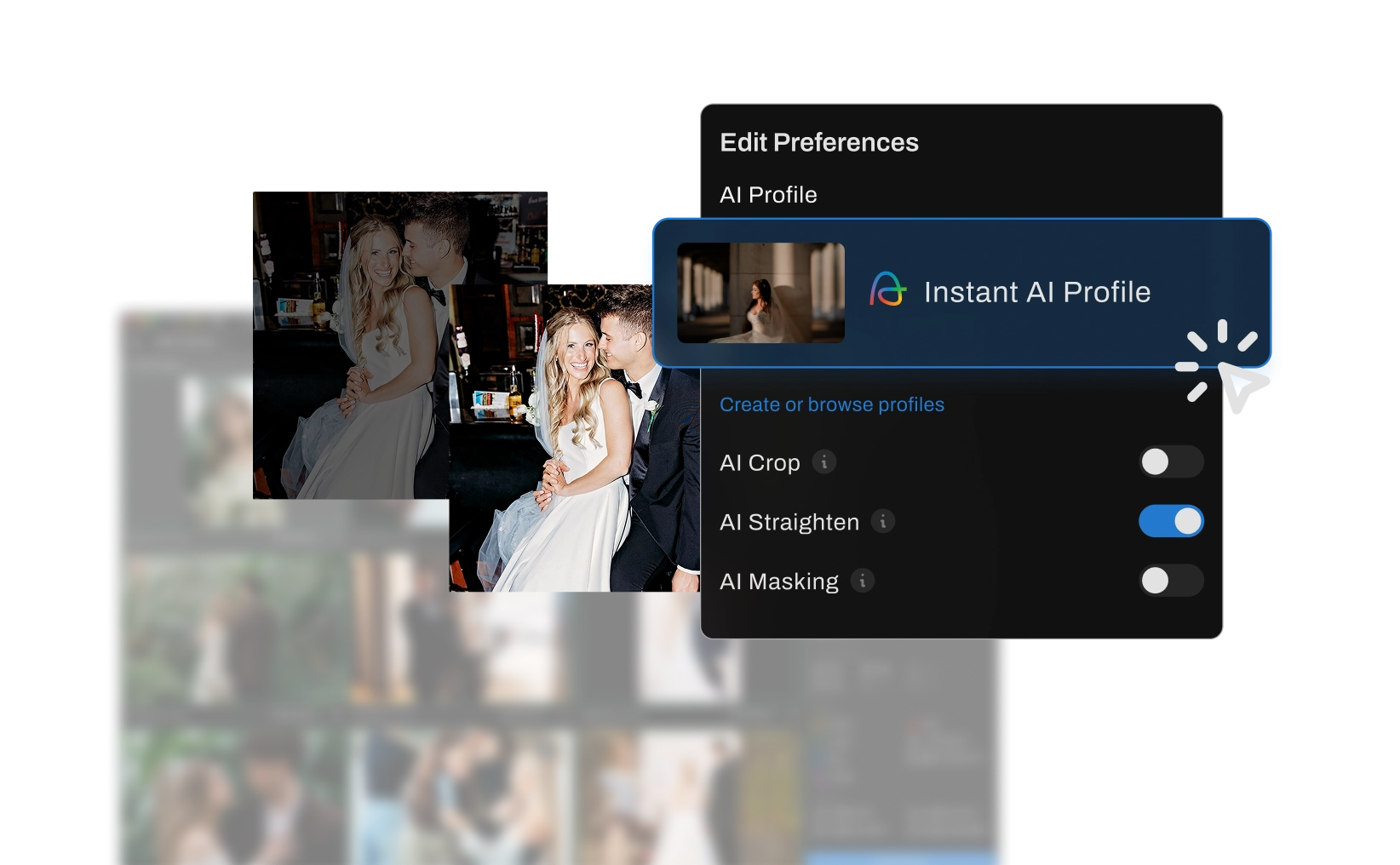Screen dimensions: 1400x865
Task: Open the profile picker under Edit Preferences
Action: 962,292
